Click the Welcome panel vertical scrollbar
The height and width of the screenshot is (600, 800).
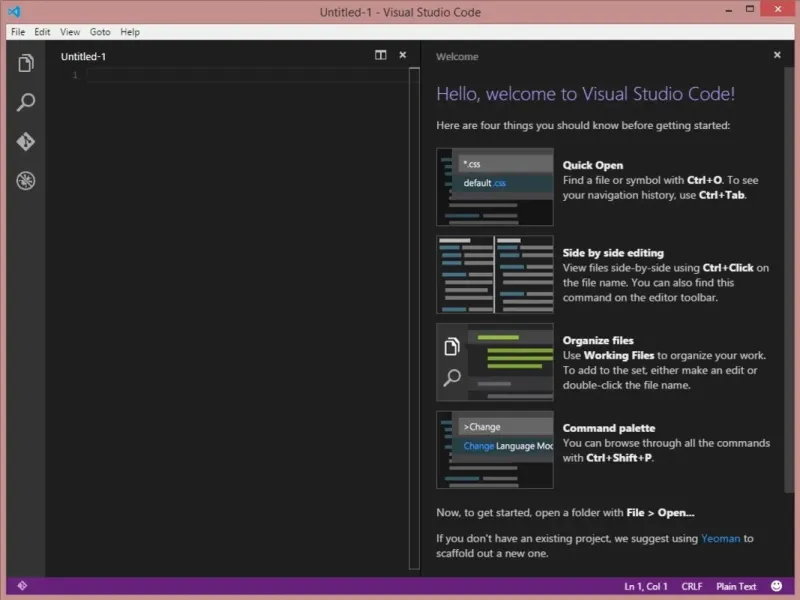pyautogui.click(x=789, y=280)
